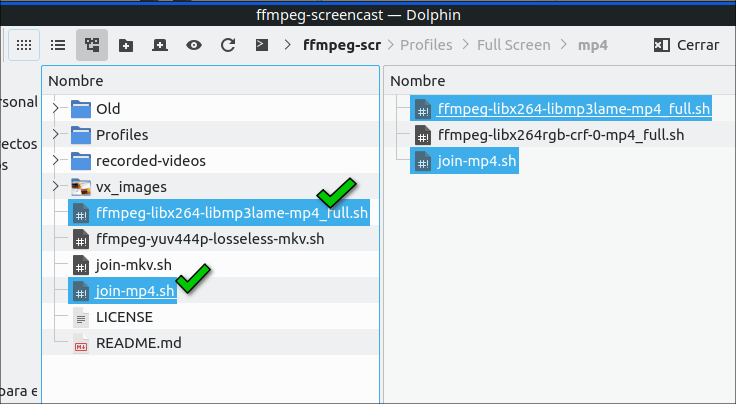Click script icon of left ffmpeg-libx264-libmp3lame-mp4_full.sh
This screenshot has width=736, height=404.
tap(81, 213)
